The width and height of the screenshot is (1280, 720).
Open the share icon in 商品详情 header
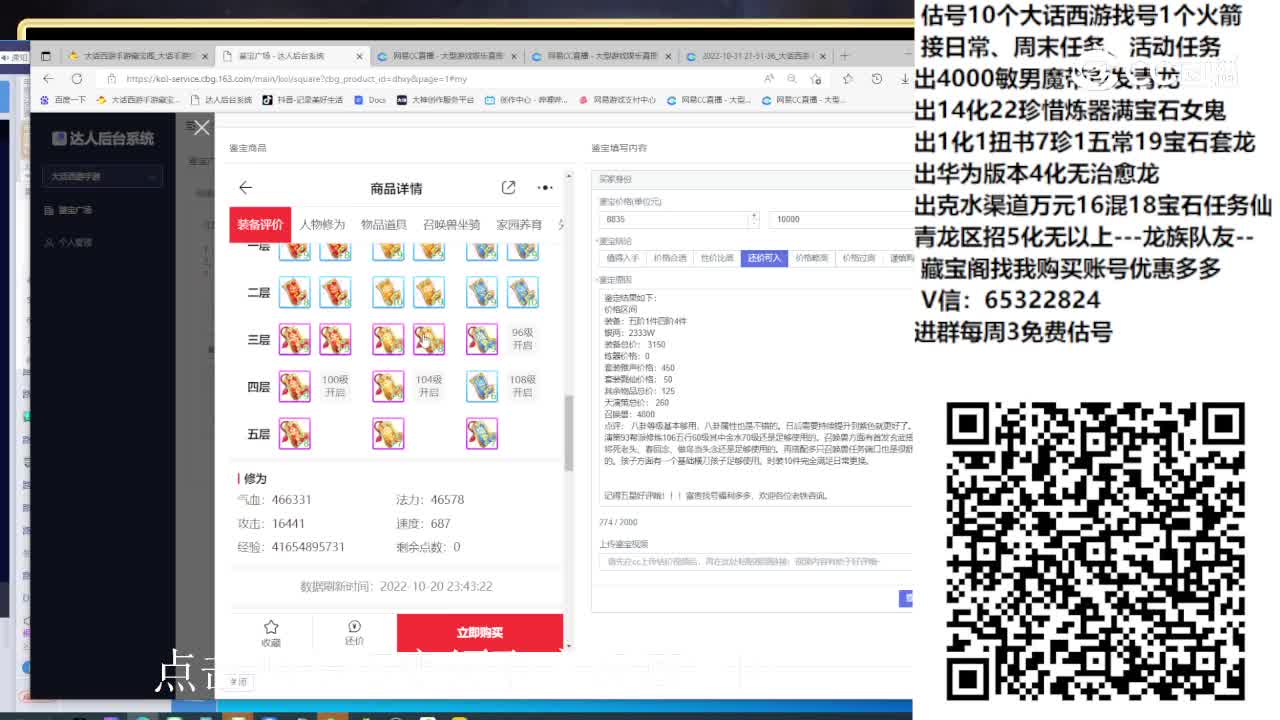[508, 187]
